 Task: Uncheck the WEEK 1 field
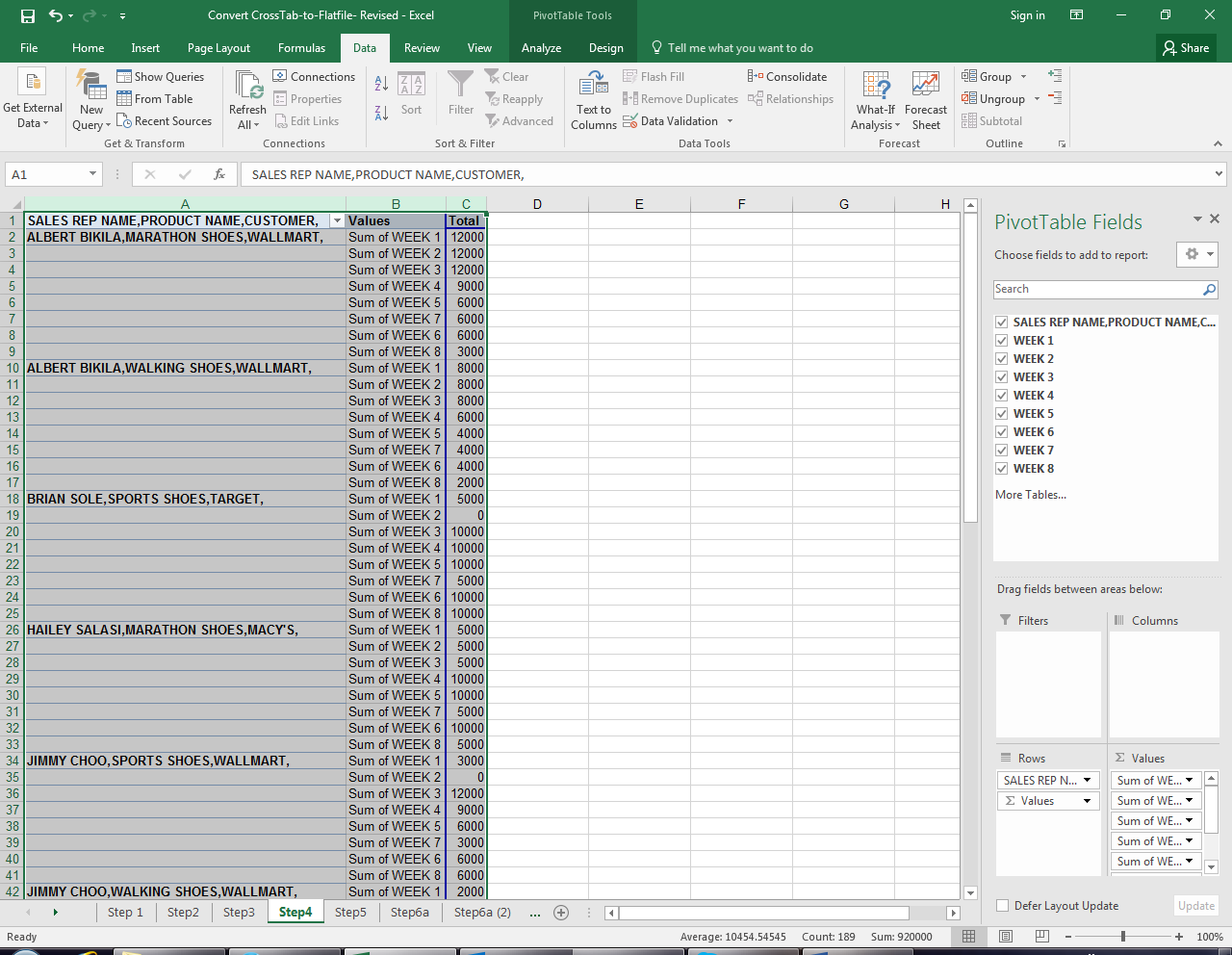(1001, 340)
